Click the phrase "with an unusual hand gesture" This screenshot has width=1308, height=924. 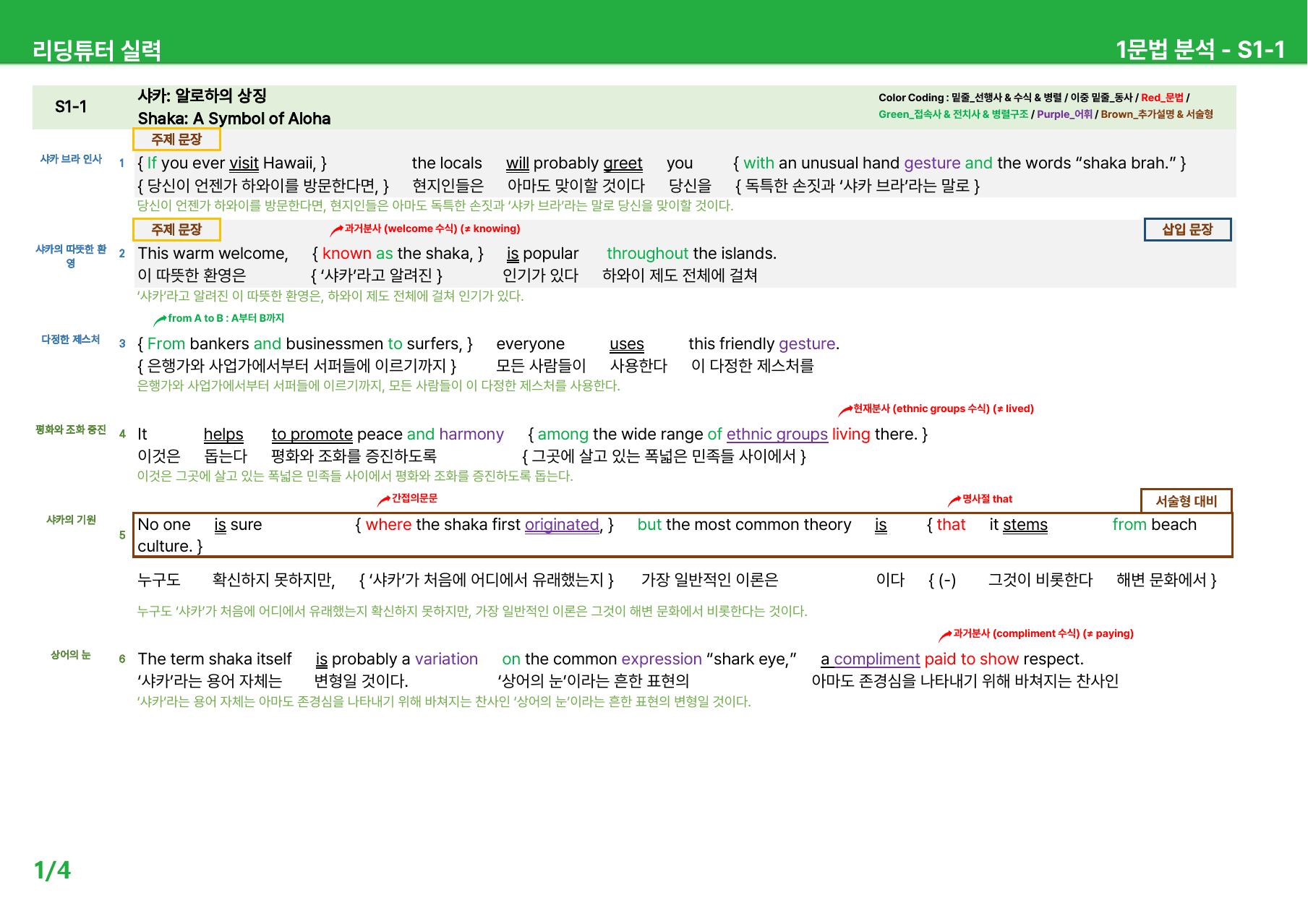[x=852, y=163]
